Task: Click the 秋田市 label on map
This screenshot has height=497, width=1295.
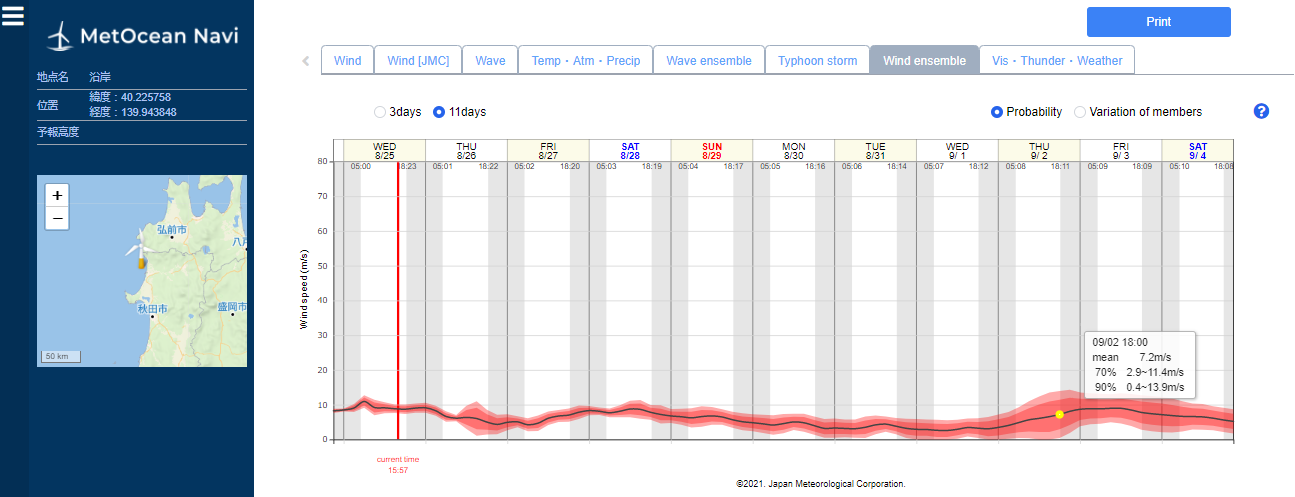Action: 152,309
